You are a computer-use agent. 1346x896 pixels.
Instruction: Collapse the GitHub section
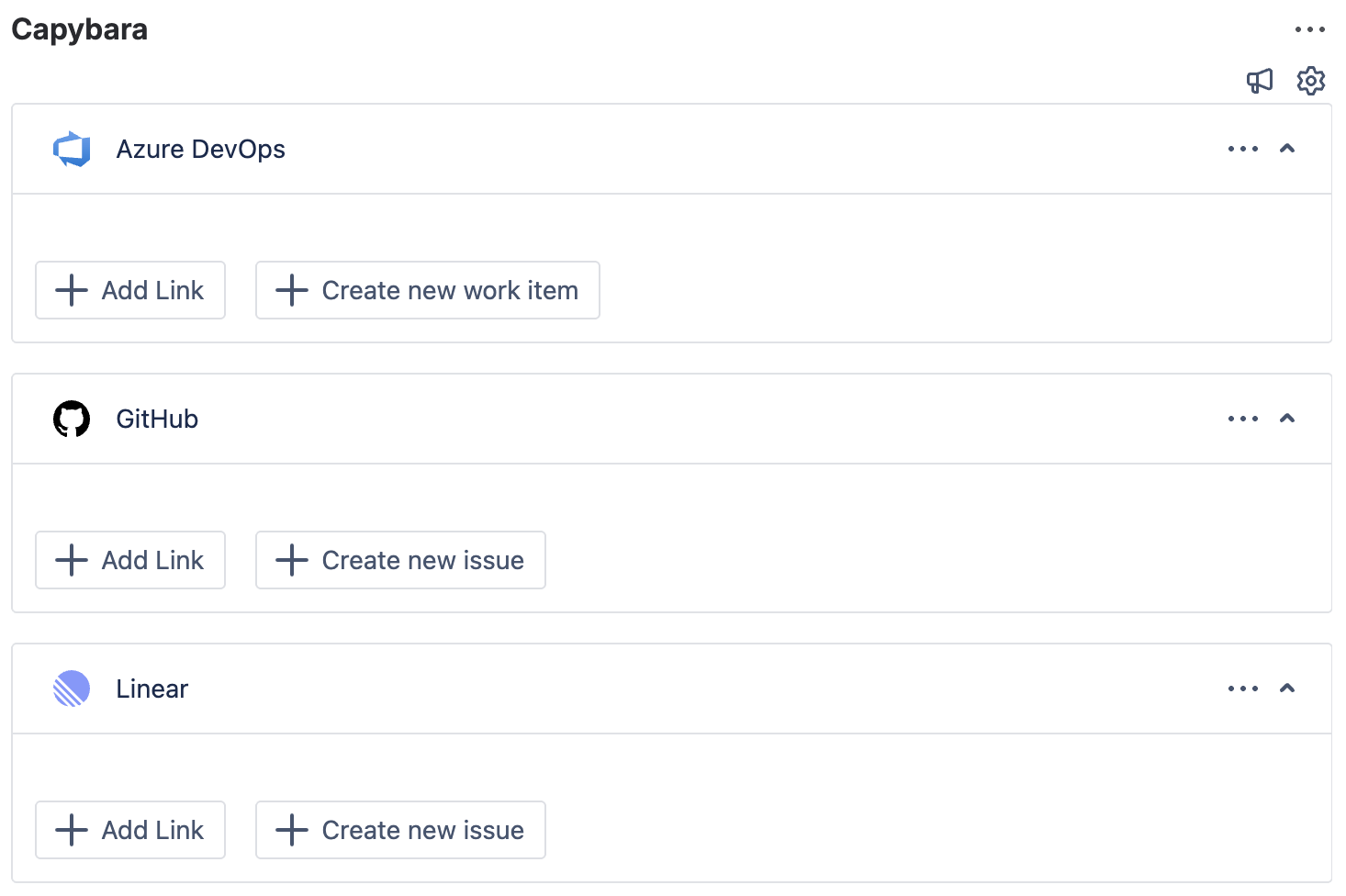pos(1287,419)
